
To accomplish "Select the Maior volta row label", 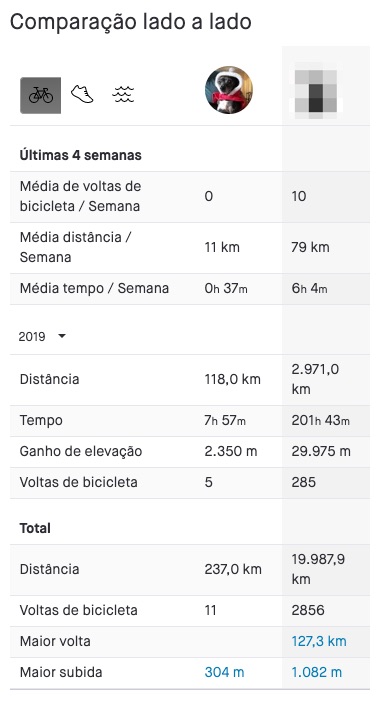I will 55,641.
